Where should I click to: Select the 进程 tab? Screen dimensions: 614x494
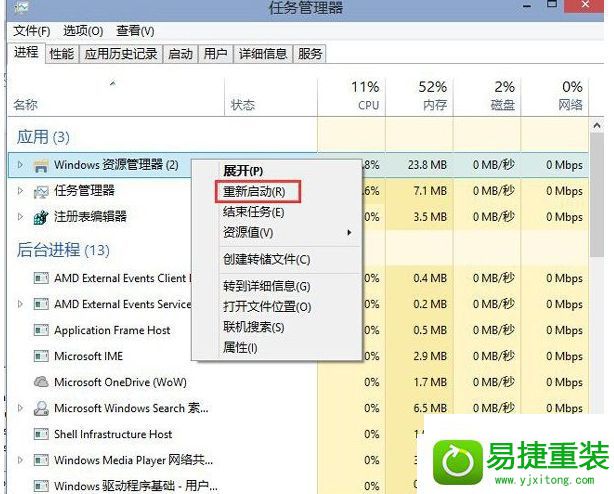(x=26, y=52)
